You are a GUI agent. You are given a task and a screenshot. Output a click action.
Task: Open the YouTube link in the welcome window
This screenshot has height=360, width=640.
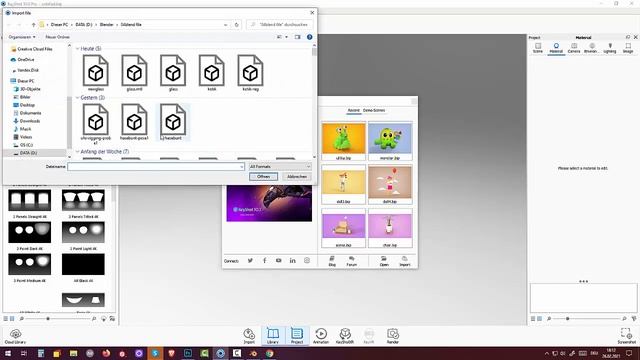pyautogui.click(x=278, y=260)
